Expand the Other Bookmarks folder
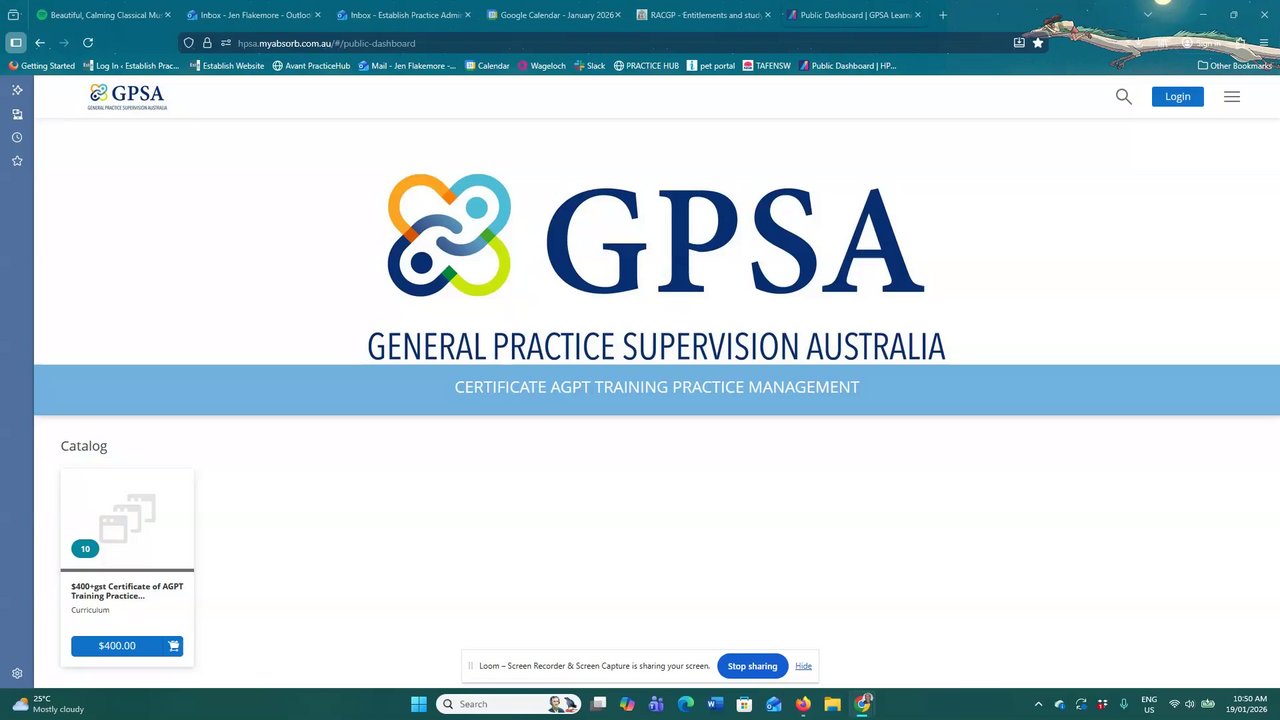The image size is (1280, 720). pos(1235,66)
